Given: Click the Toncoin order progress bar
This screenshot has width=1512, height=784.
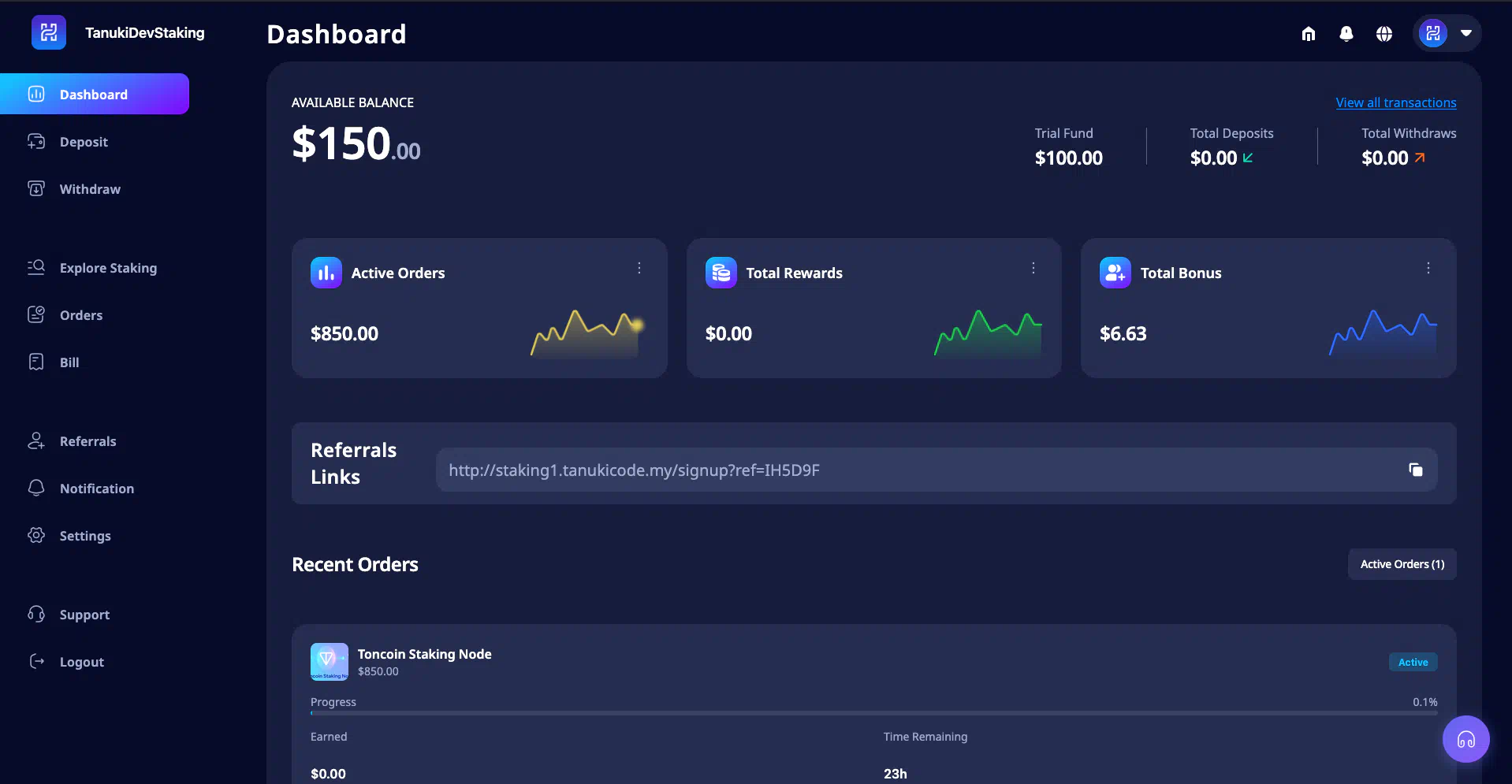Looking at the screenshot, I should pyautogui.click(x=873, y=713).
